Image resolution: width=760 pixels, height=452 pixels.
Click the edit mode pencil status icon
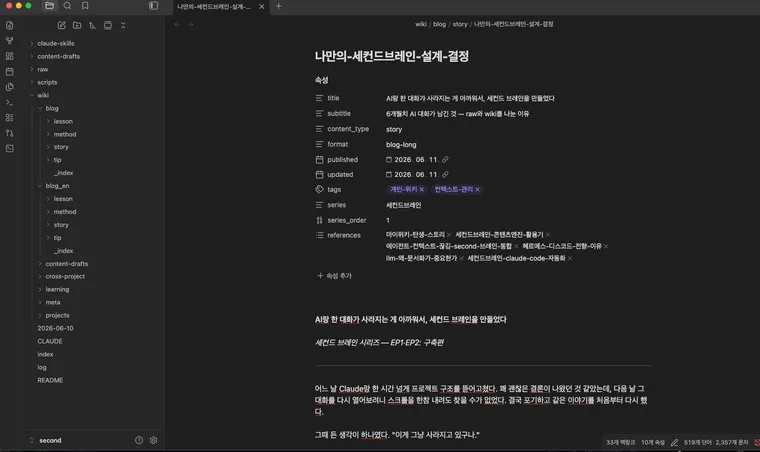pyautogui.click(x=674, y=442)
